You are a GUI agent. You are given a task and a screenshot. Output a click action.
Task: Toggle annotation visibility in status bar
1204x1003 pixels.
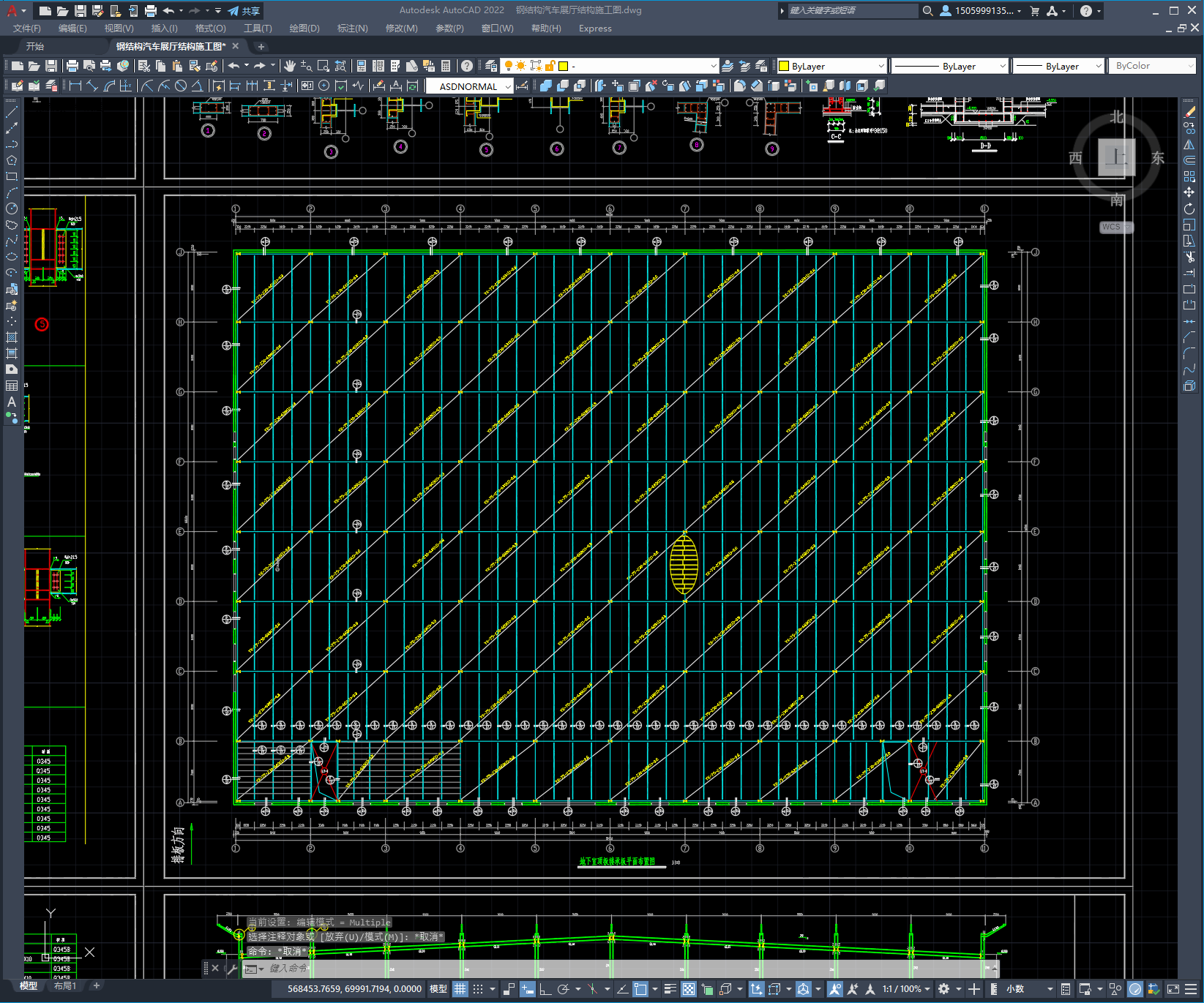(835, 989)
